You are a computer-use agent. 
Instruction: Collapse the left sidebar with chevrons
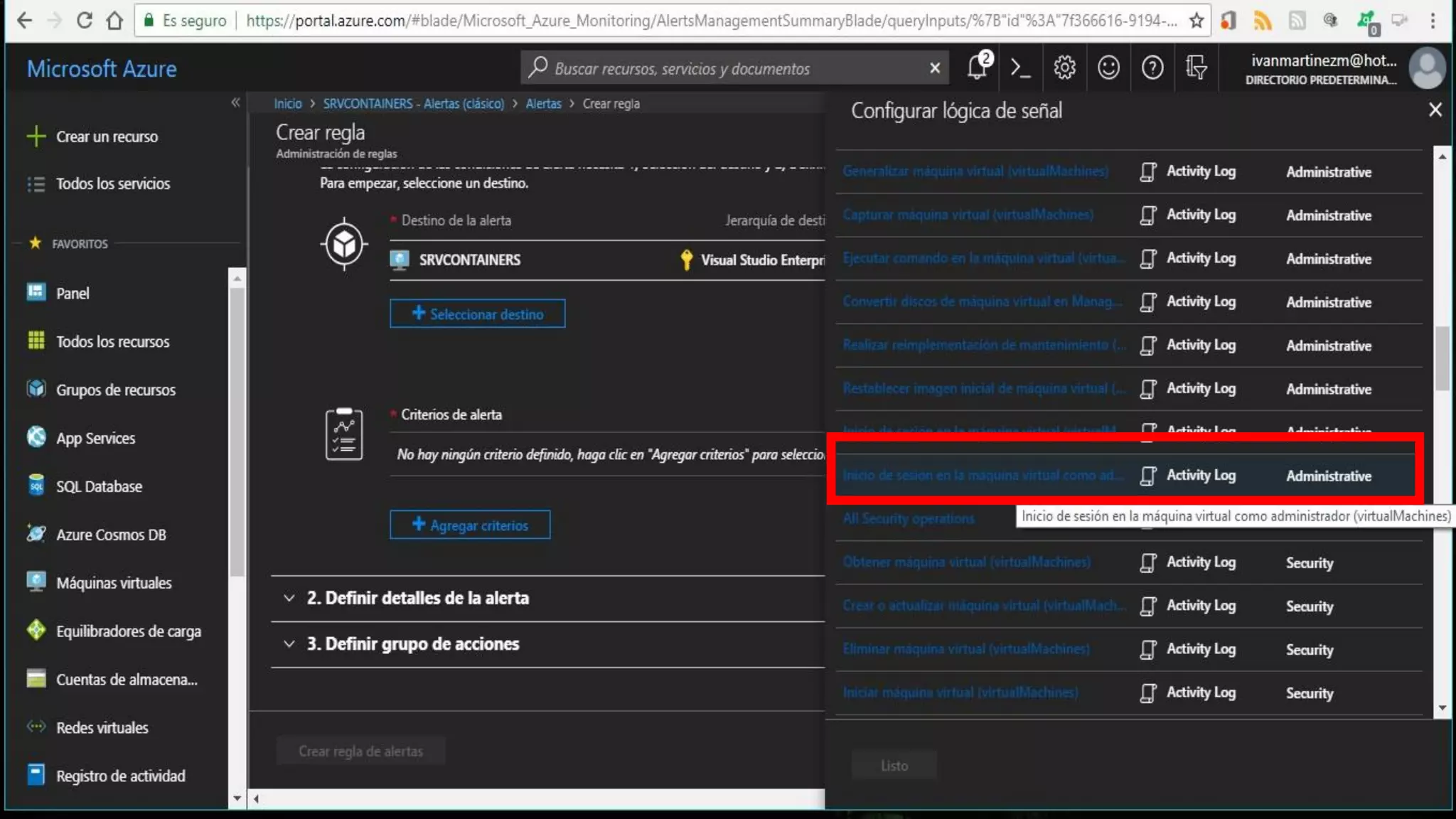pyautogui.click(x=235, y=102)
